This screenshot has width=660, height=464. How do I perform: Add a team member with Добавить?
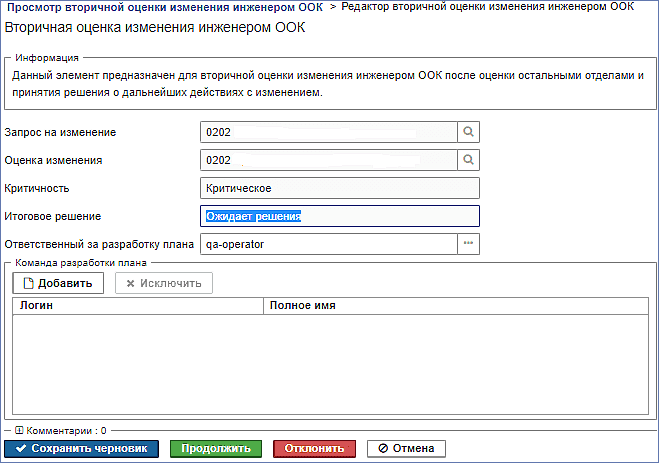[58, 283]
